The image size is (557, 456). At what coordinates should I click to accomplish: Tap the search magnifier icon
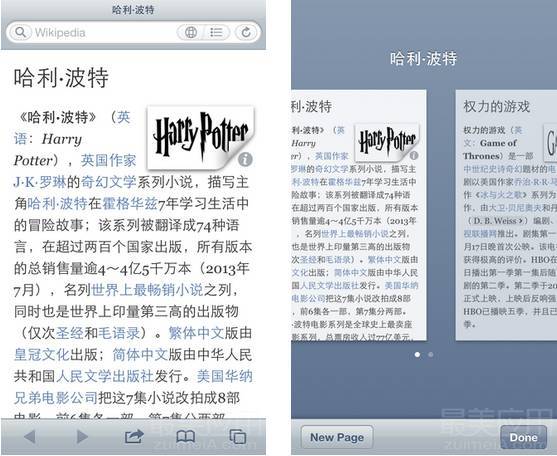click(x=21, y=32)
